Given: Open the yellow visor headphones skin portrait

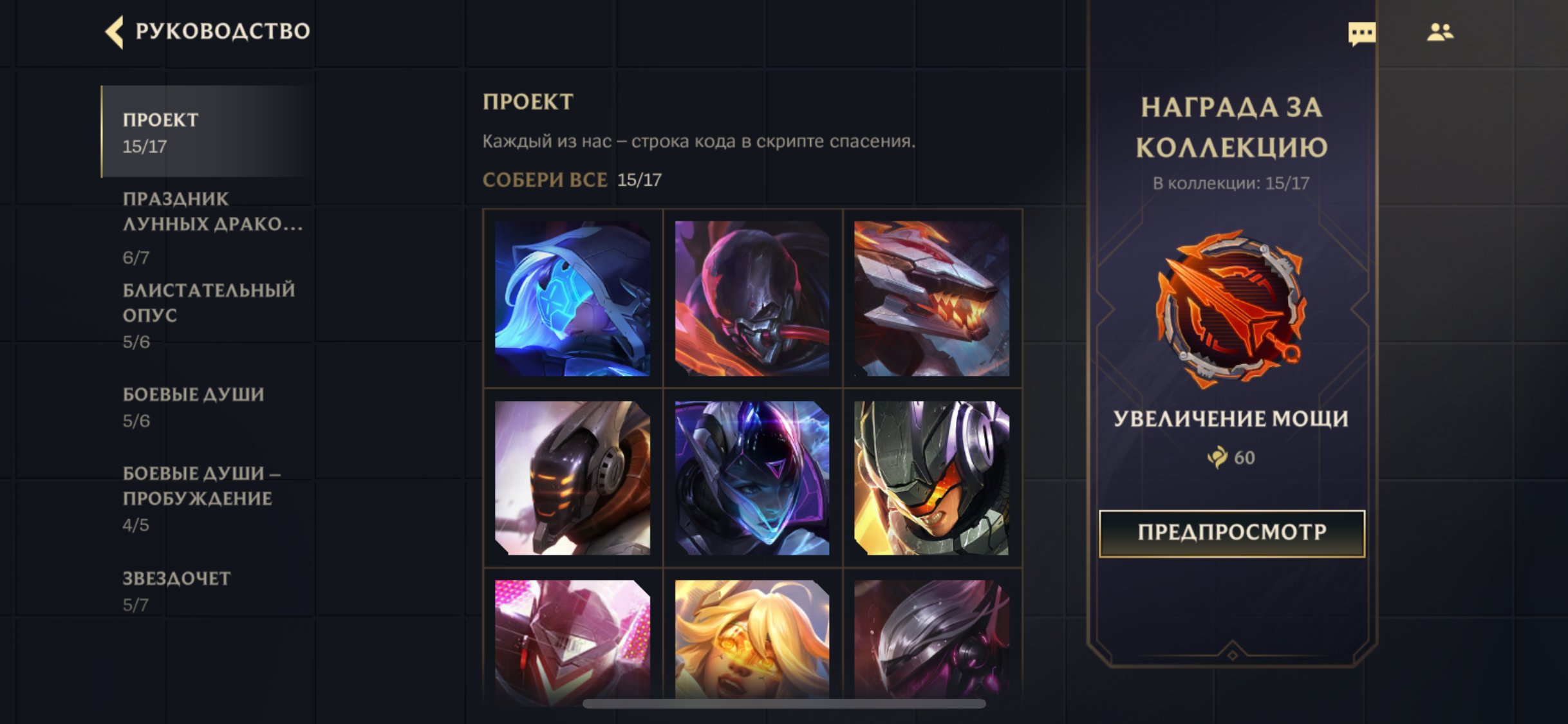Looking at the screenshot, I should [931, 478].
